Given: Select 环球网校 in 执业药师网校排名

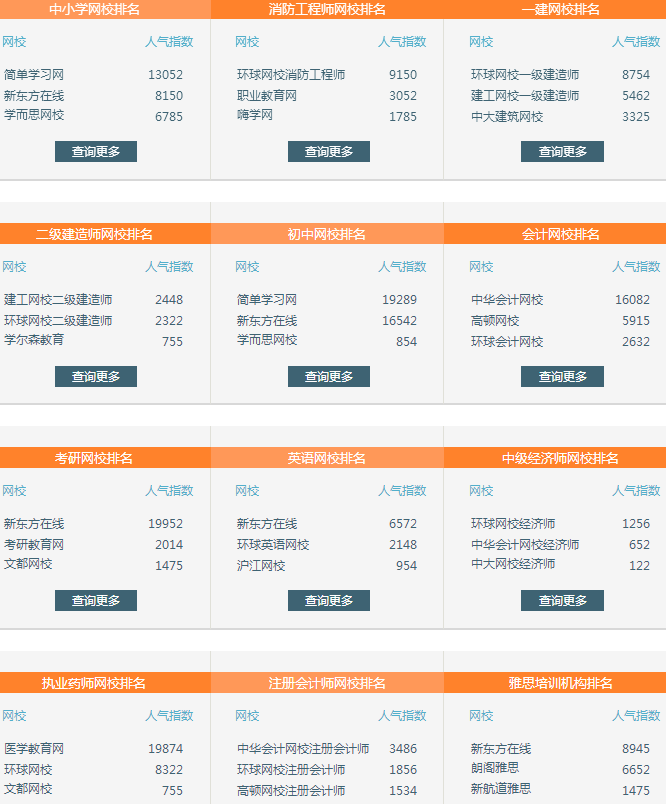Looking at the screenshot, I should pos(28,770).
